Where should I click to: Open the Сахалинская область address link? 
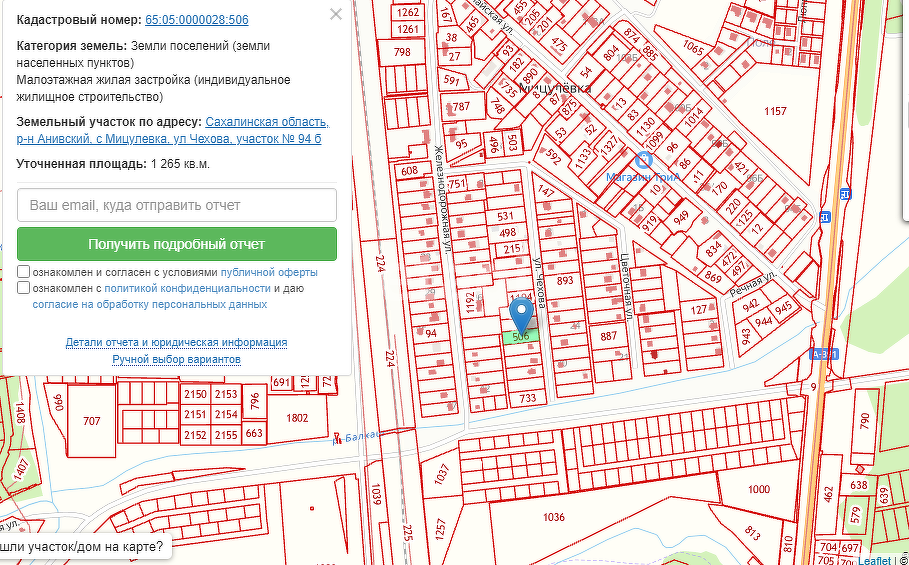pos(266,122)
